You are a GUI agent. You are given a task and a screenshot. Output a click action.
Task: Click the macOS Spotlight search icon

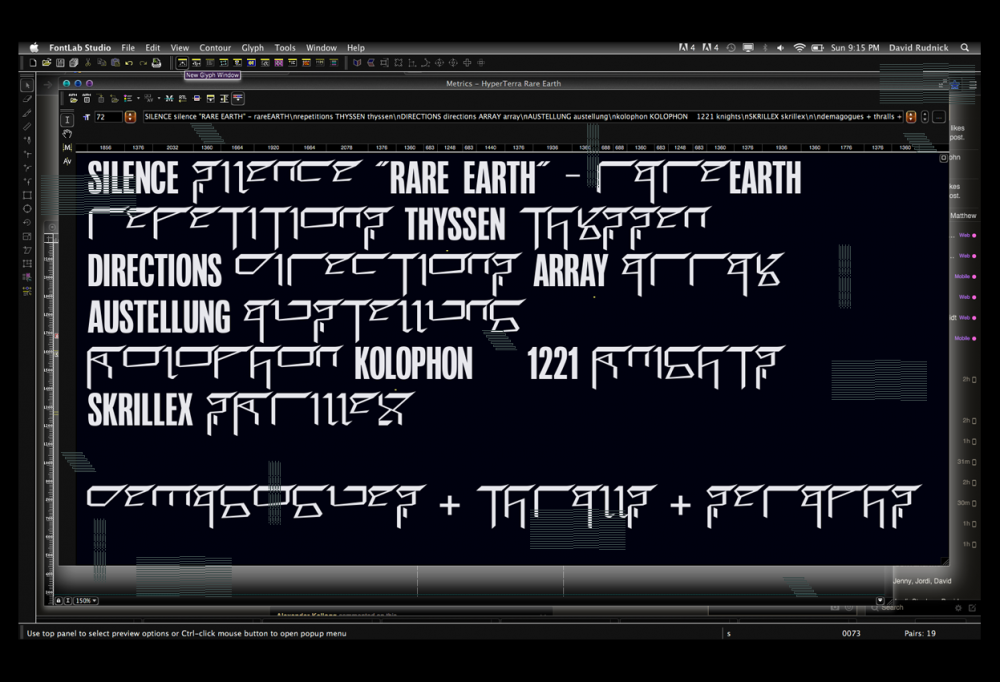[x=965, y=48]
